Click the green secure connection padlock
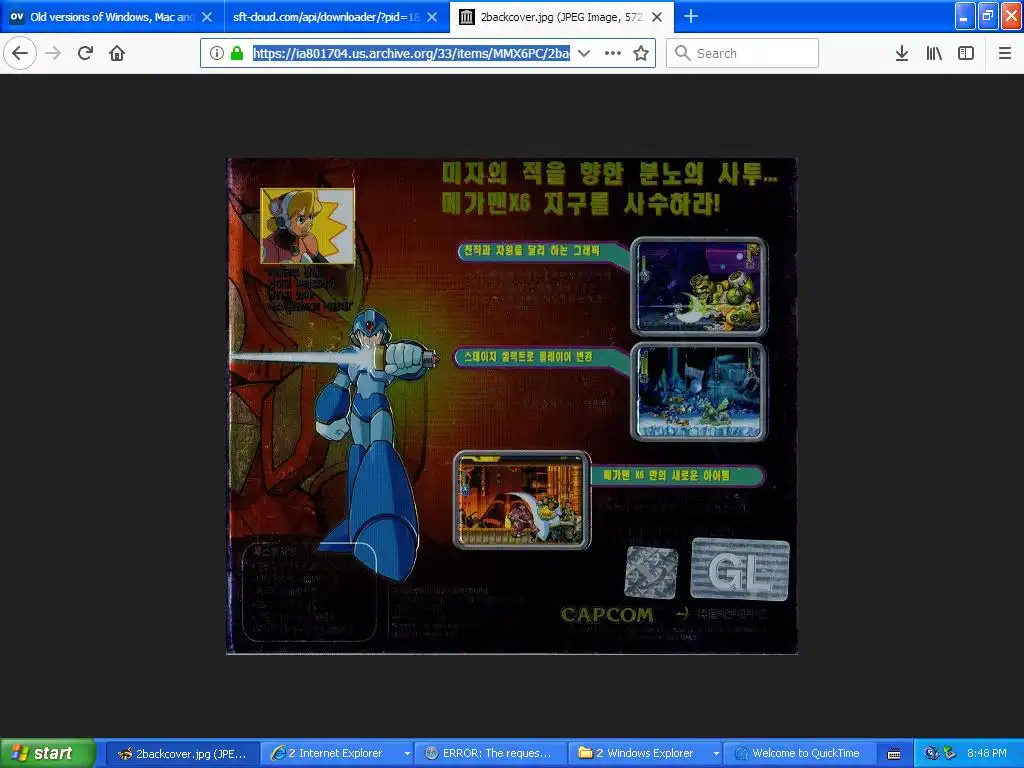Image resolution: width=1024 pixels, height=768 pixels. click(237, 53)
